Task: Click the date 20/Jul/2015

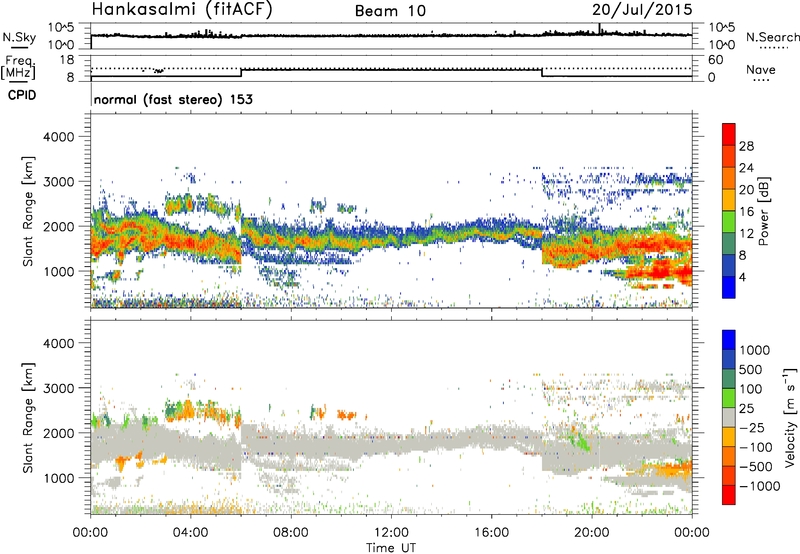Action: click(642, 9)
